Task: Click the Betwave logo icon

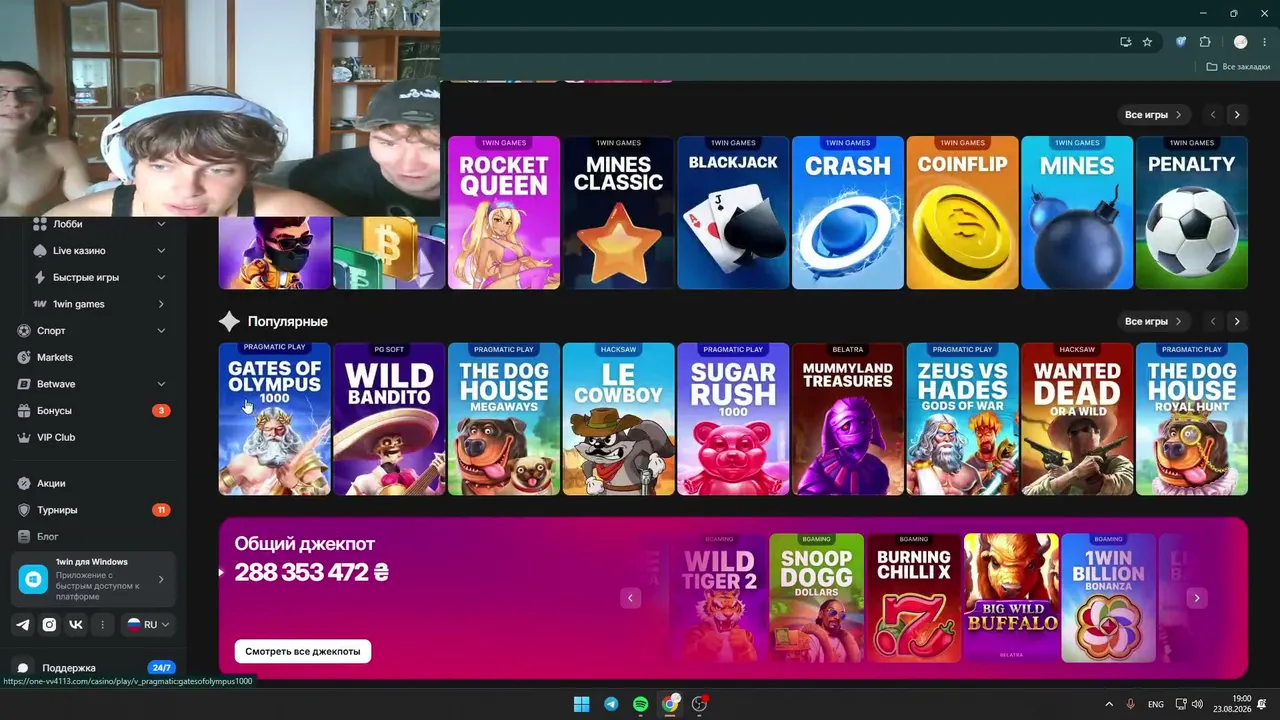Action: coord(25,384)
